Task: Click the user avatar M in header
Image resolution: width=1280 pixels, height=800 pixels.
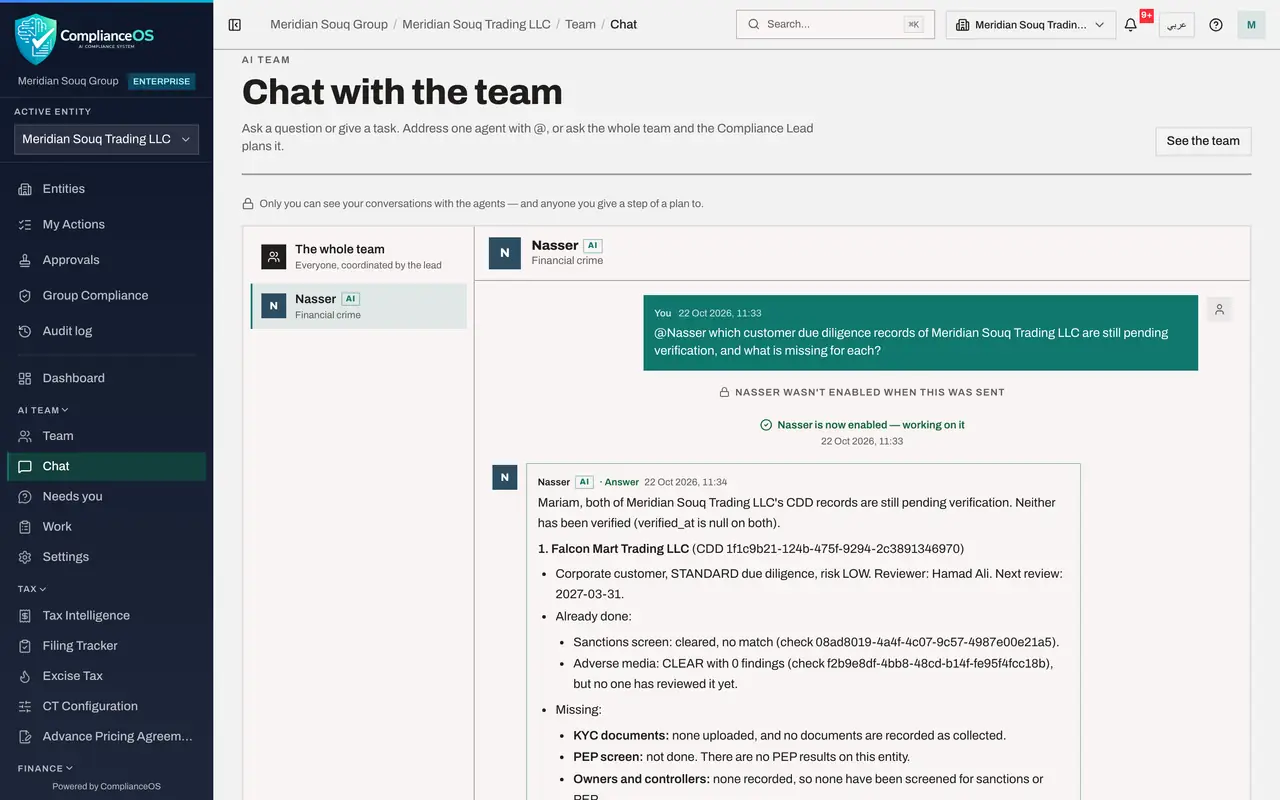Action: coord(1251,25)
